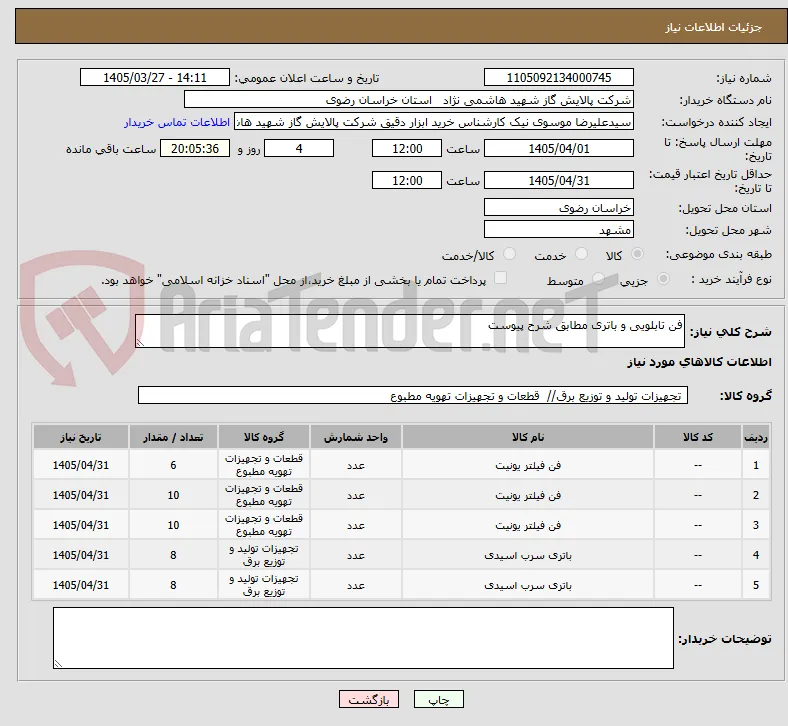Open the اطلاعات تماس خریدار link

[177, 122]
